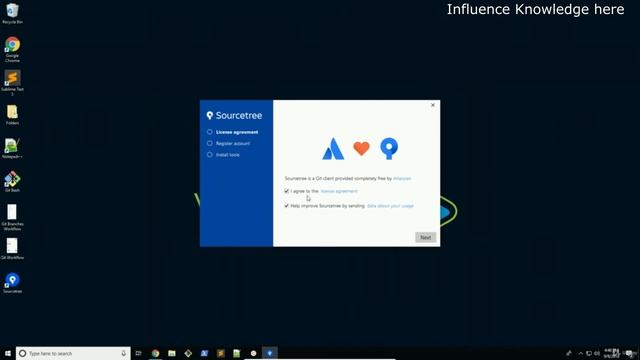
Task: Select the Register account step
Action: tap(229, 143)
